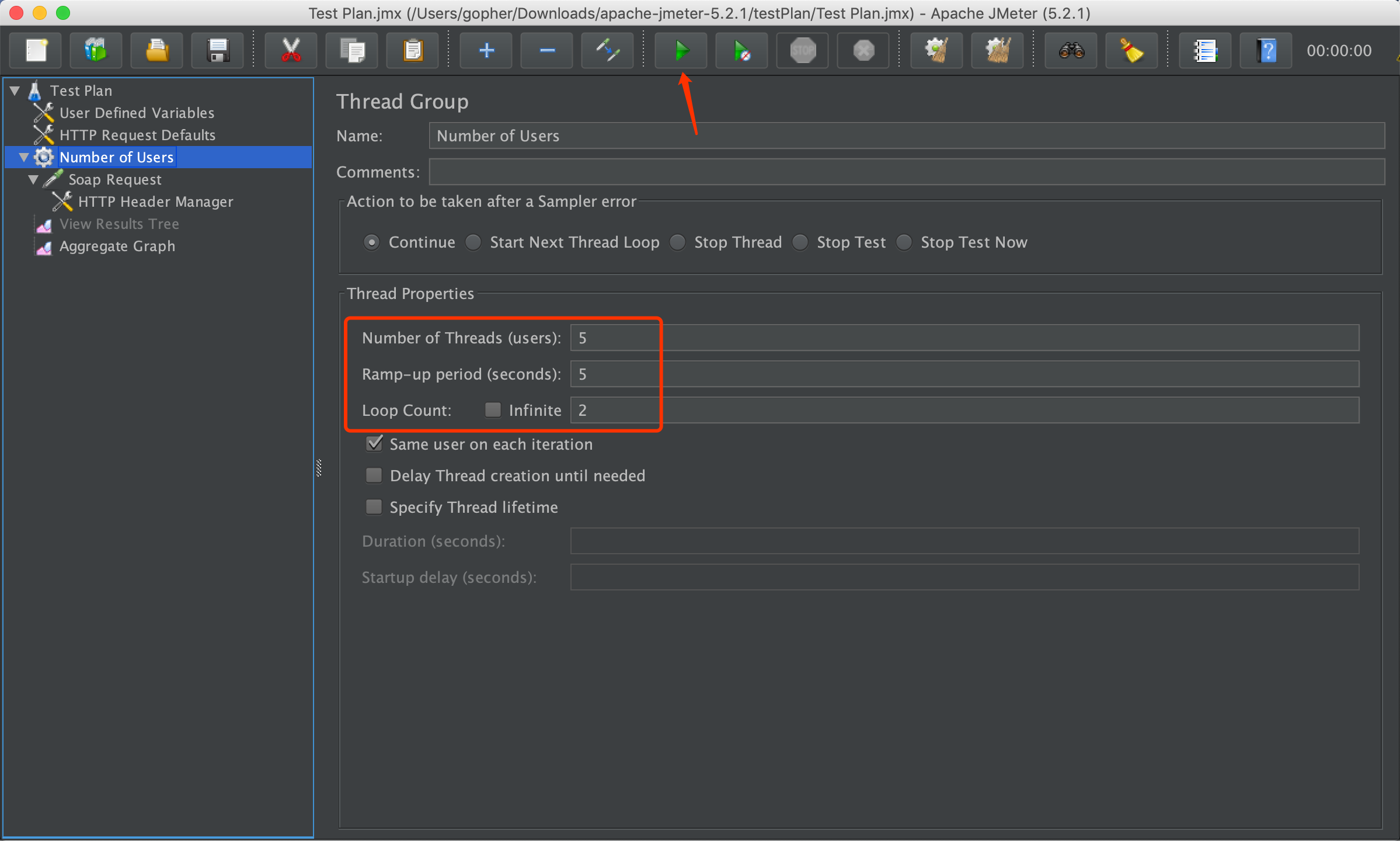Click the panel divider drag handle
1400x841 pixels.
click(x=319, y=468)
